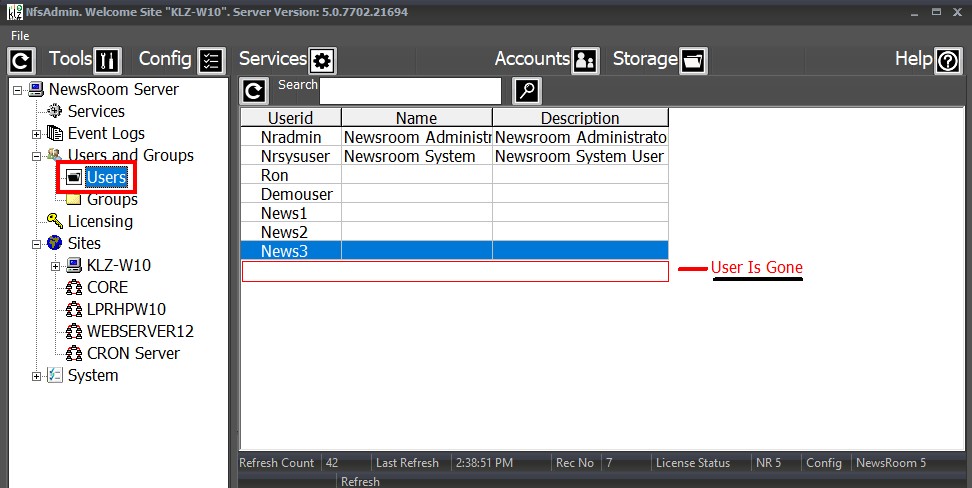Click the Newsroom System name cell
This screenshot has height=488, width=972.
[x=417, y=156]
